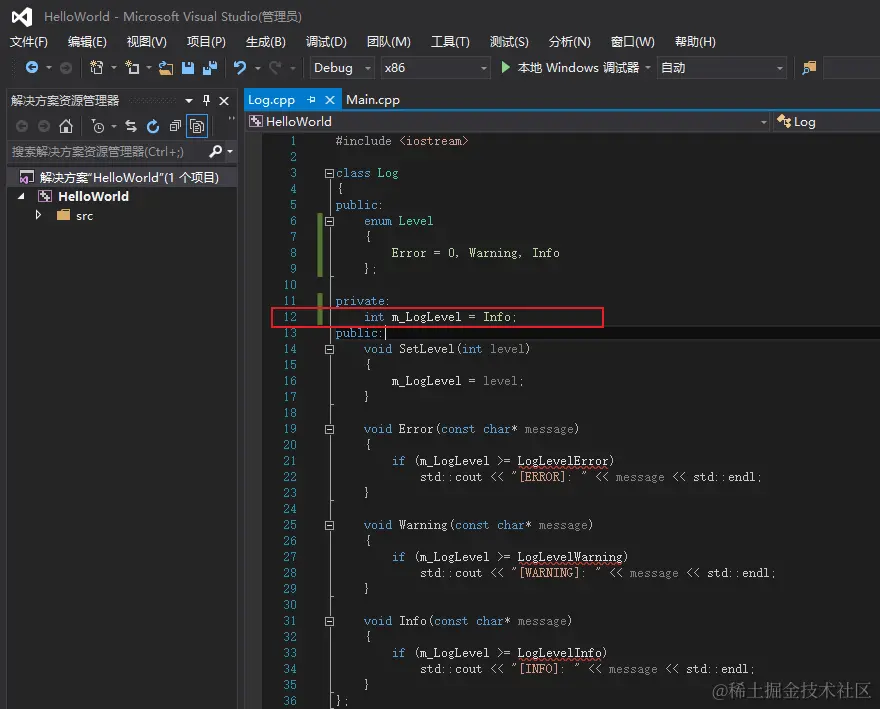The height and width of the screenshot is (709, 880).
Task: Click Solution Explorer Home icon
Action: (x=66, y=126)
